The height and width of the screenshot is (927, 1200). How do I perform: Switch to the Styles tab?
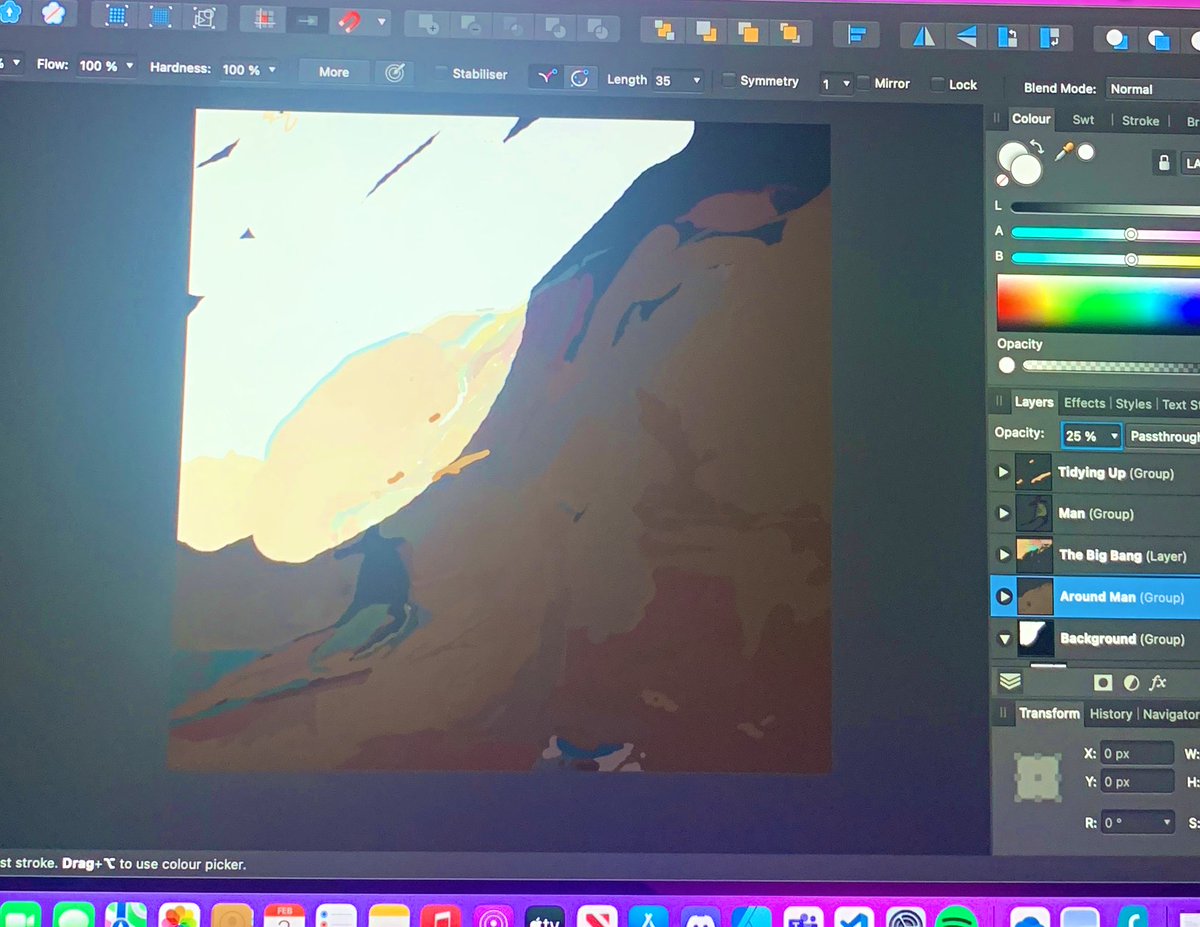[1133, 404]
